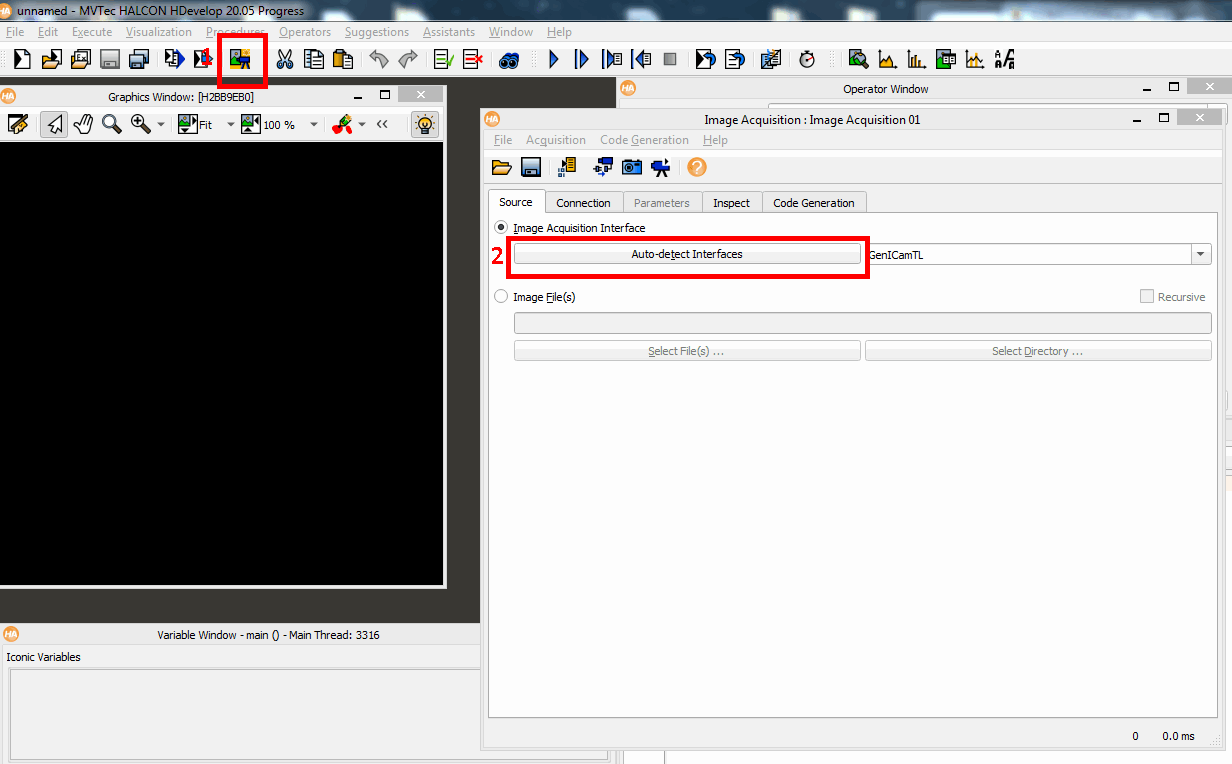Expand the GenICamTL interface dropdown
The height and width of the screenshot is (764, 1232).
tap(1200, 255)
